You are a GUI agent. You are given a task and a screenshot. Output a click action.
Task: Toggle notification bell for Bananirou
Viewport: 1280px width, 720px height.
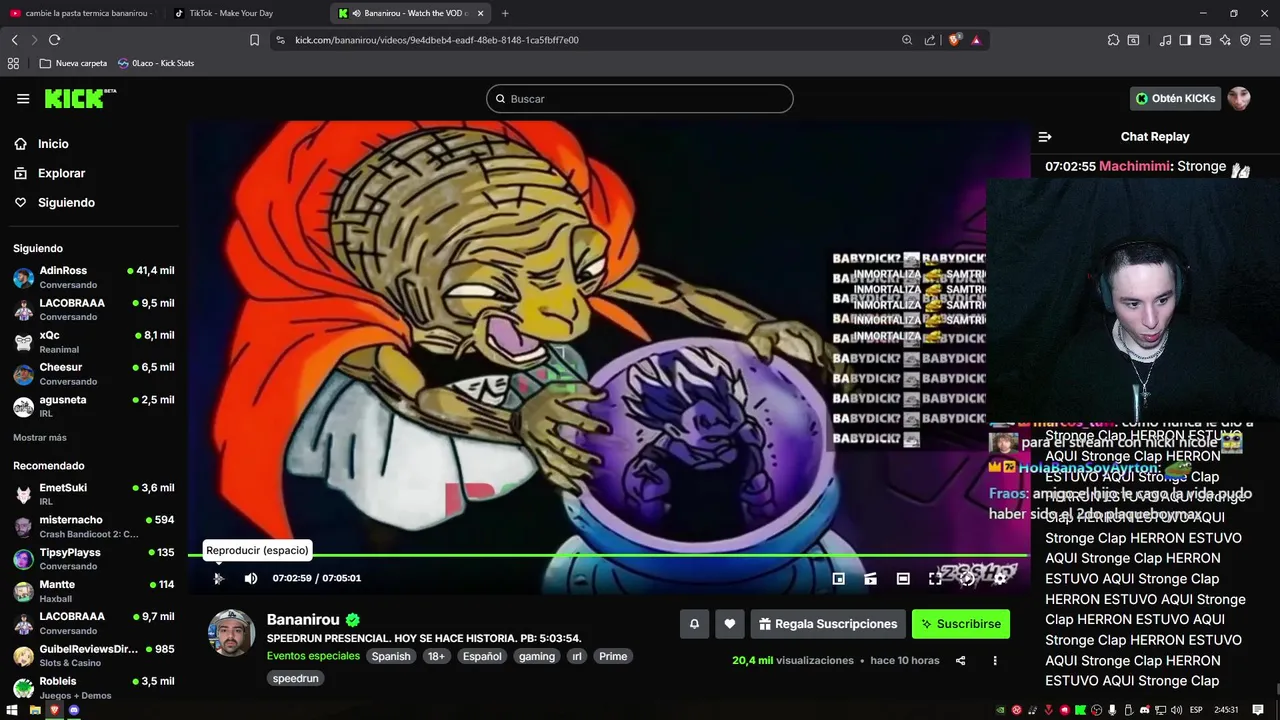point(694,624)
